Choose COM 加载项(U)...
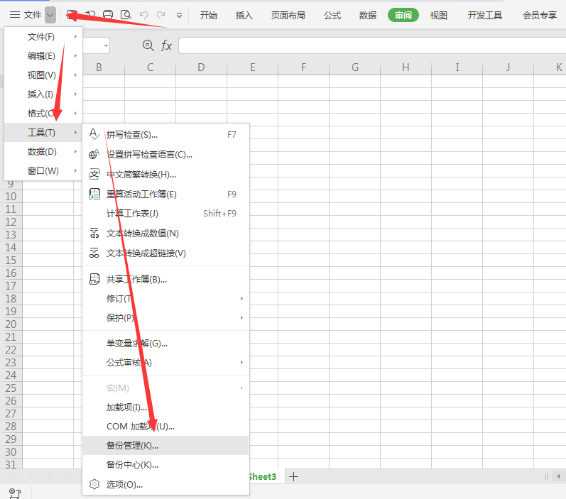566x499 pixels. (166, 426)
